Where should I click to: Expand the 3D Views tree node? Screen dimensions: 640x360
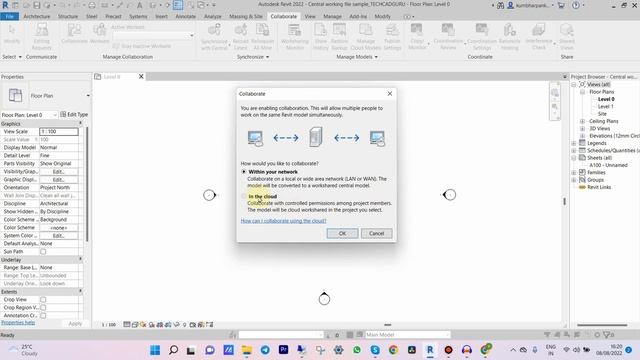point(582,129)
